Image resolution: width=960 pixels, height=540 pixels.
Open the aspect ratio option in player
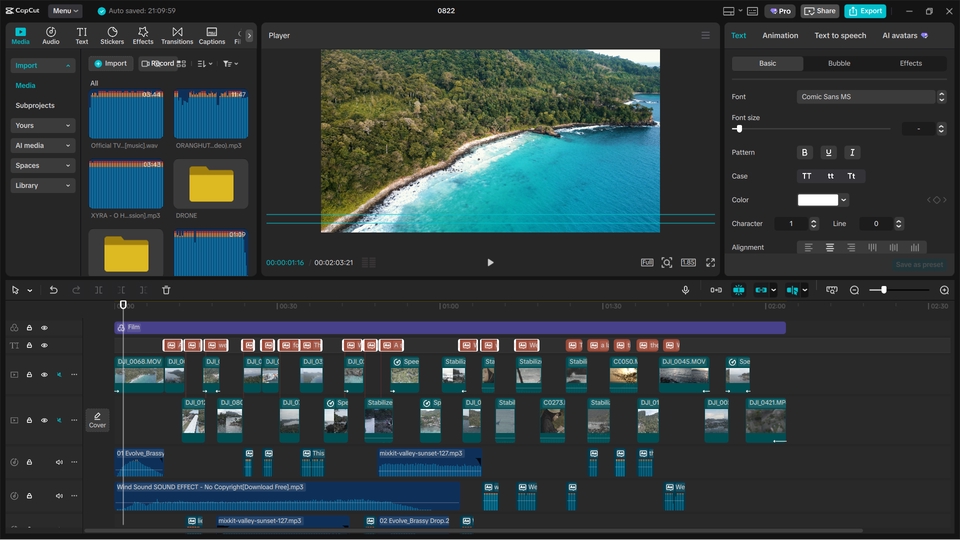click(x=688, y=263)
